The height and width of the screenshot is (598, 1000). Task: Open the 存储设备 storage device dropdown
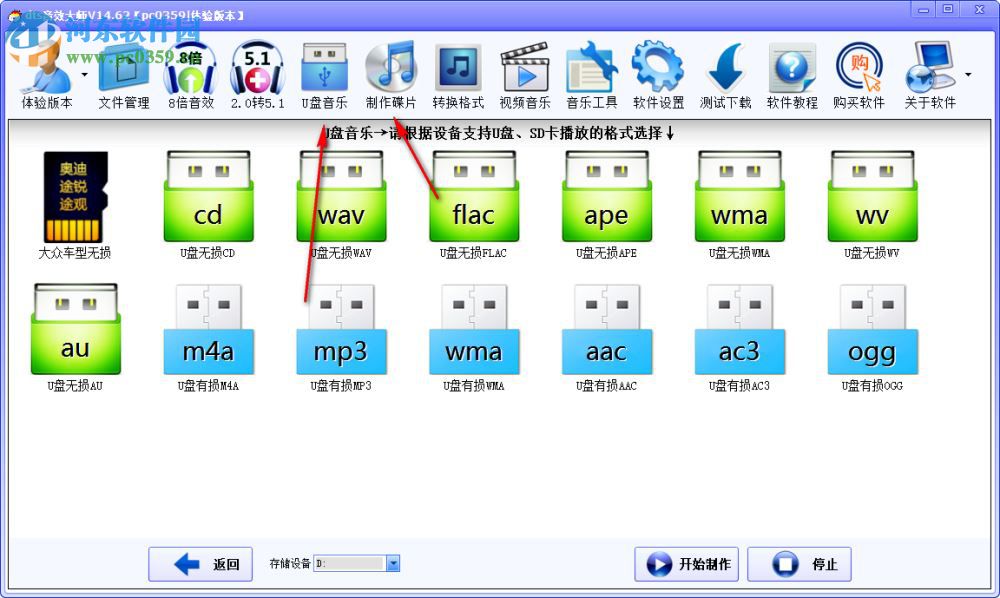[393, 563]
